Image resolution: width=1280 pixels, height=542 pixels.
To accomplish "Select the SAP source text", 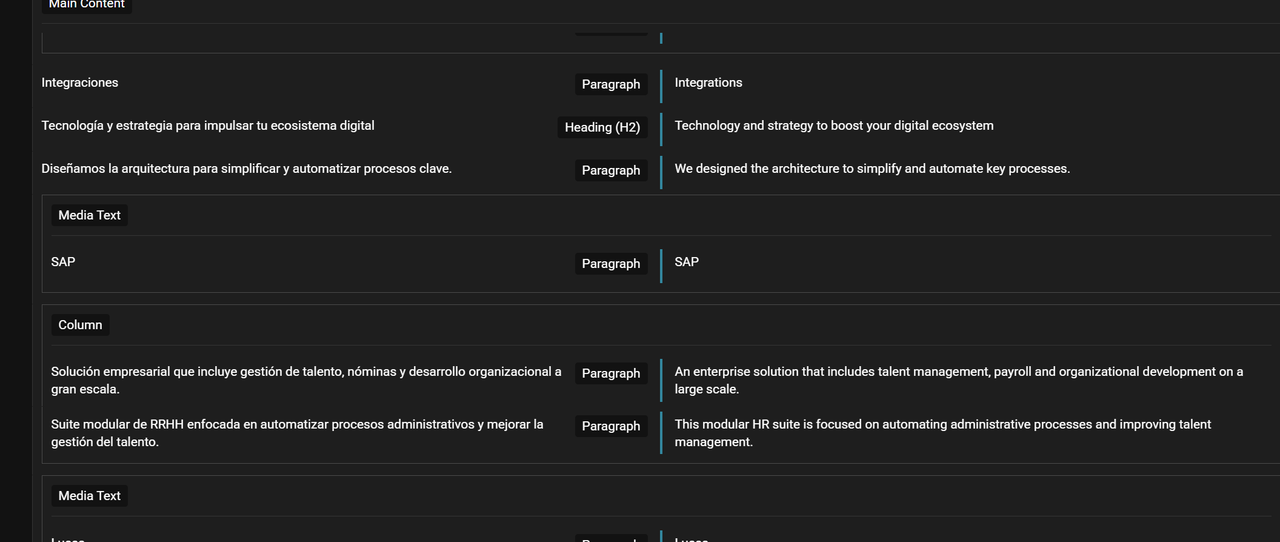I will point(63,262).
